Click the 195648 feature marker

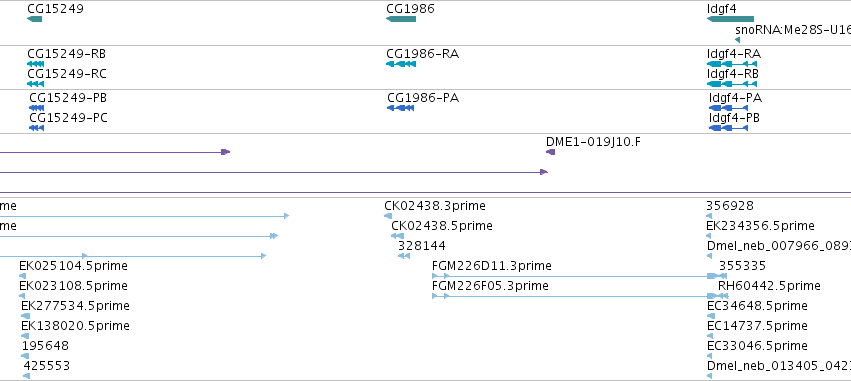(25, 356)
